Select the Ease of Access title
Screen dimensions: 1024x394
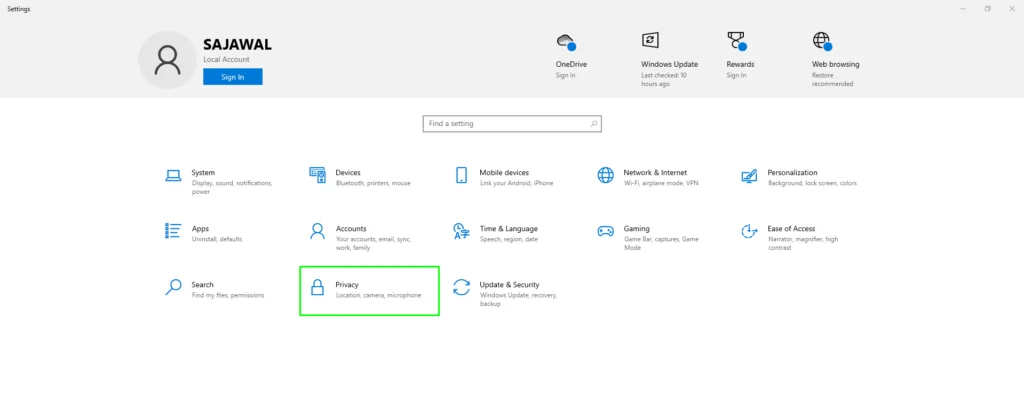(x=791, y=229)
